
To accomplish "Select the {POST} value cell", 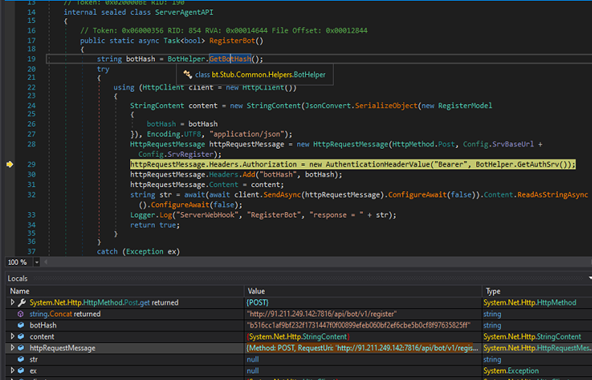I will [x=363, y=303].
